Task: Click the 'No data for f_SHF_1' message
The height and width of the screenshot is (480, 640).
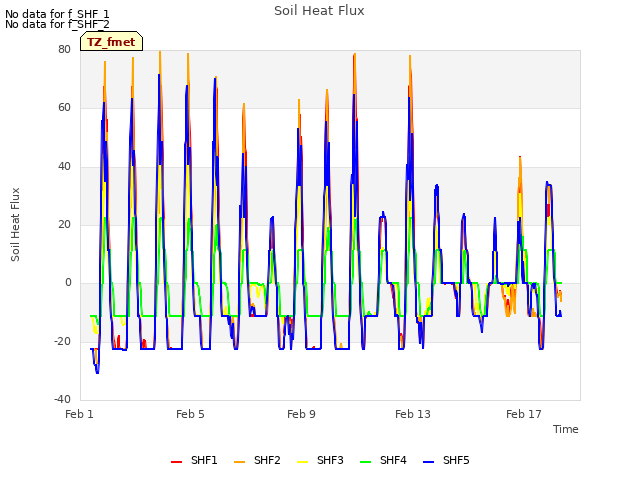Action: [57, 14]
